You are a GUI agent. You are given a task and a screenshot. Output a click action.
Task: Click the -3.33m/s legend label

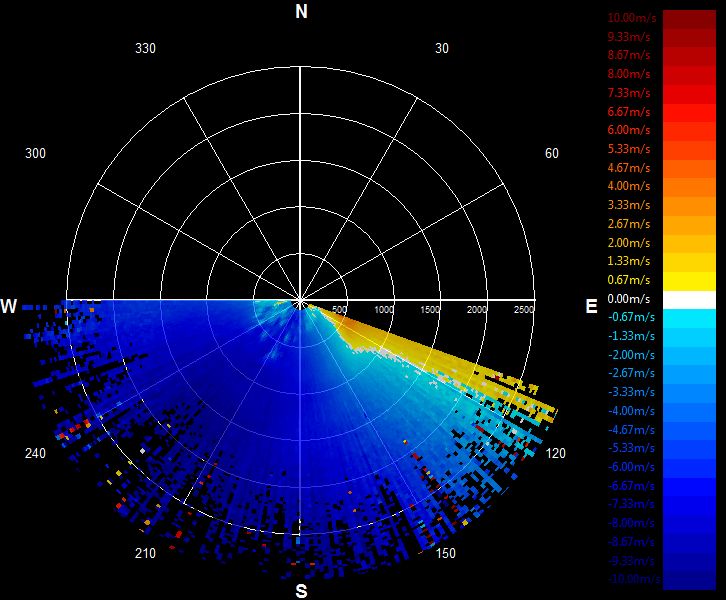631,392
